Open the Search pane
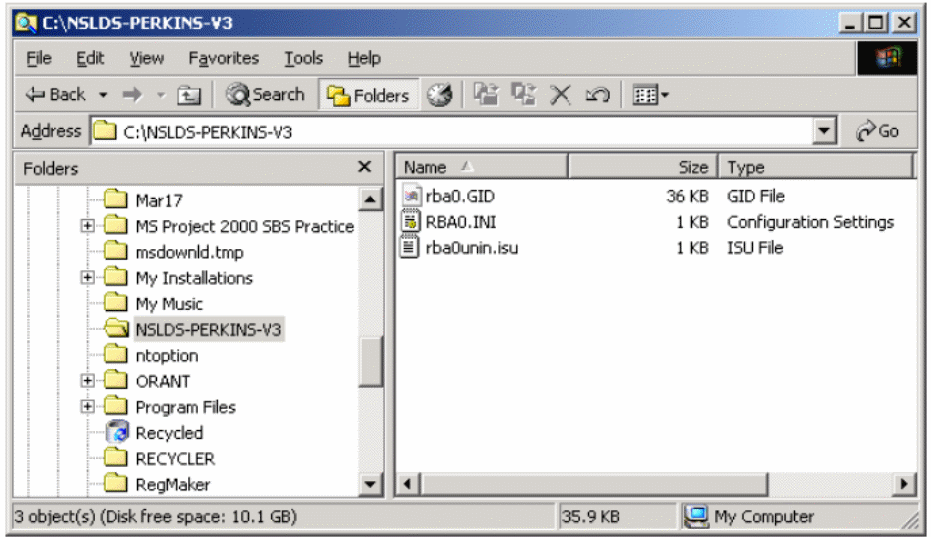931x537 pixels. pos(265,94)
